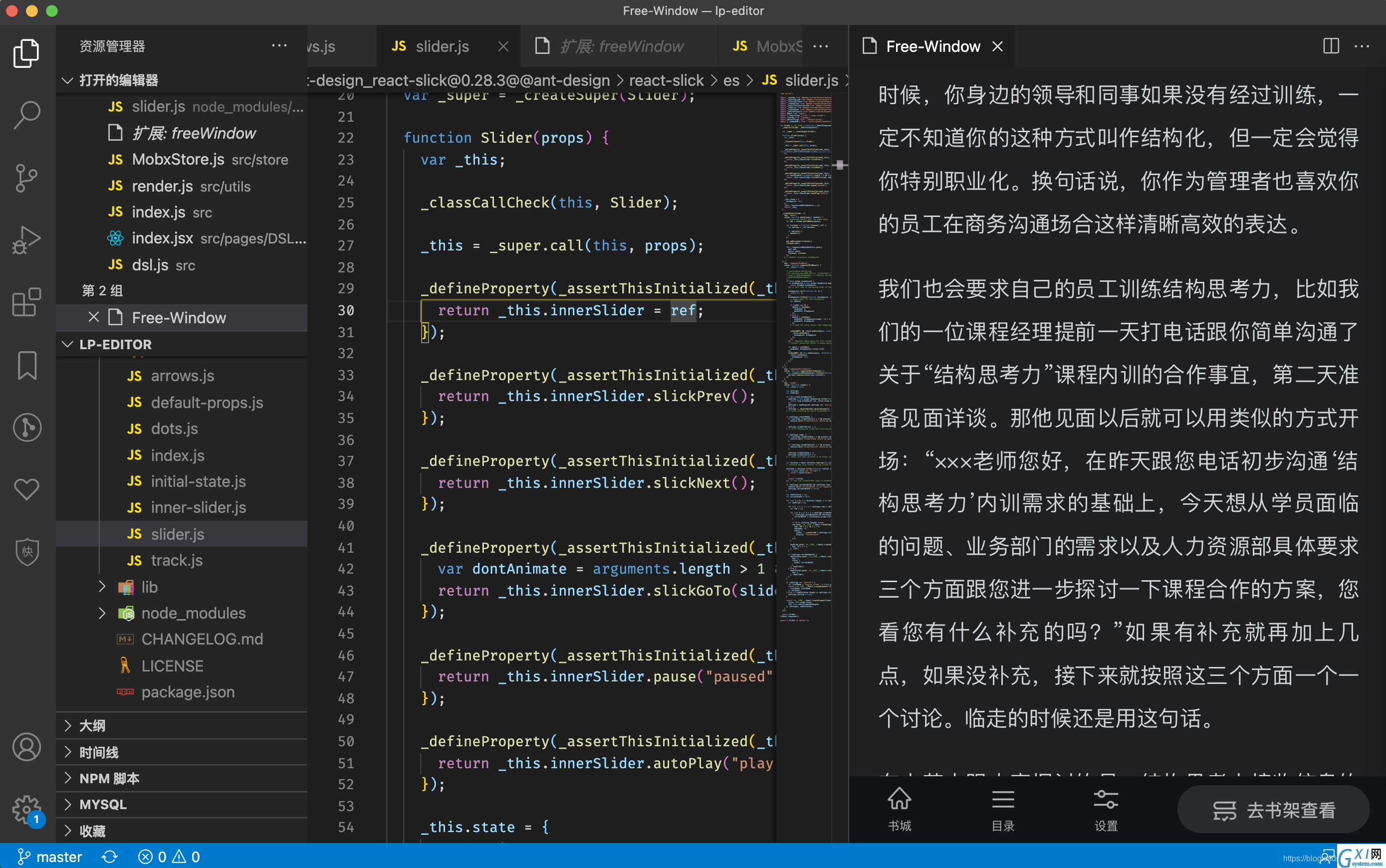
Task: Open CHANGELOG.md in the file tree
Action: (x=182, y=639)
